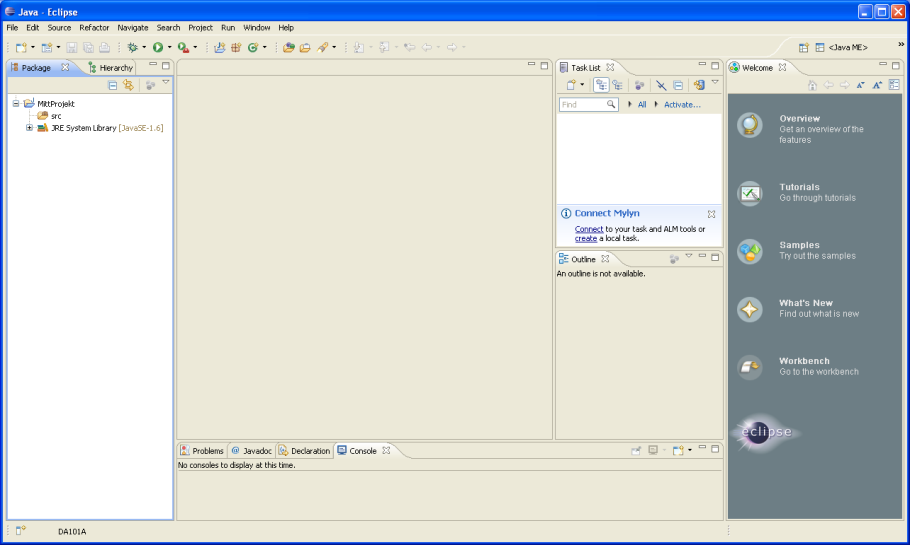Click the New Task icon in Task List
910x545 pixels.
[x=572, y=85]
